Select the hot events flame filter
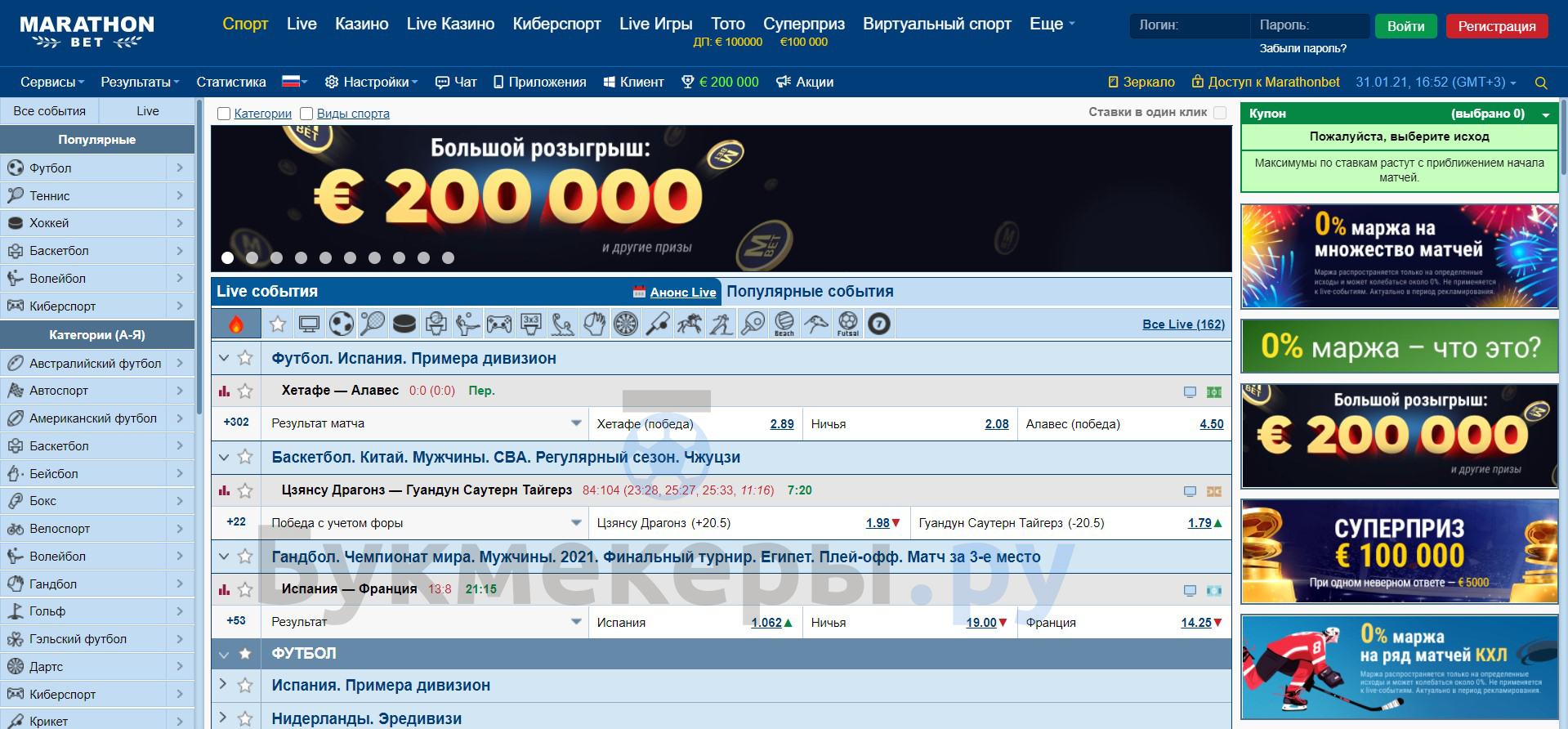 coord(236,324)
